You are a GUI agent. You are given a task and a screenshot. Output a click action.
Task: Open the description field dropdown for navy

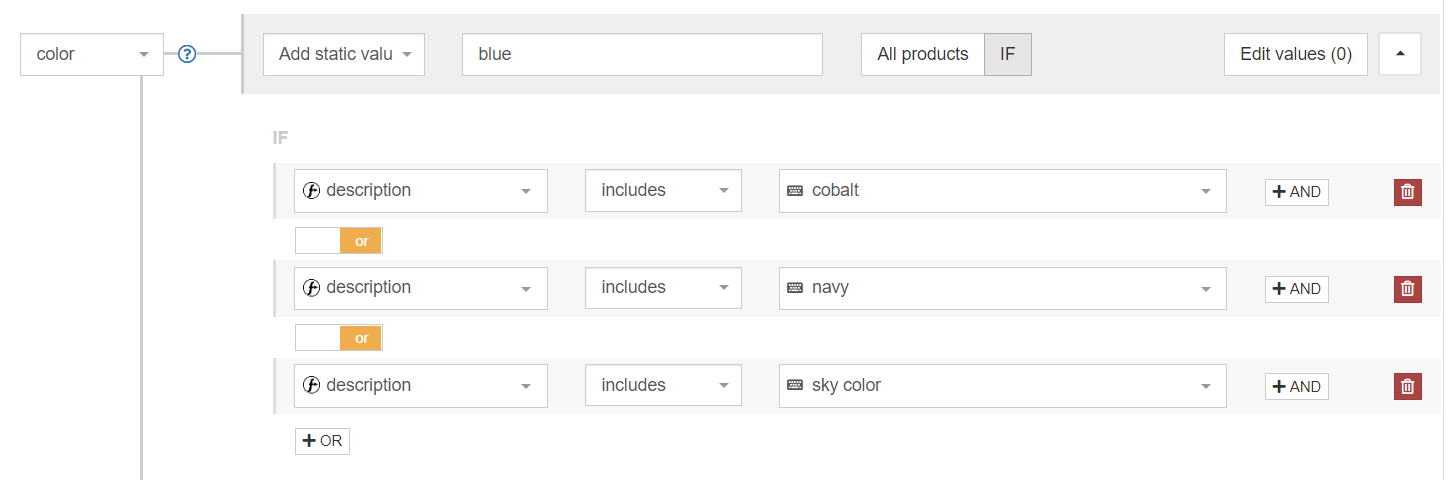click(x=420, y=288)
